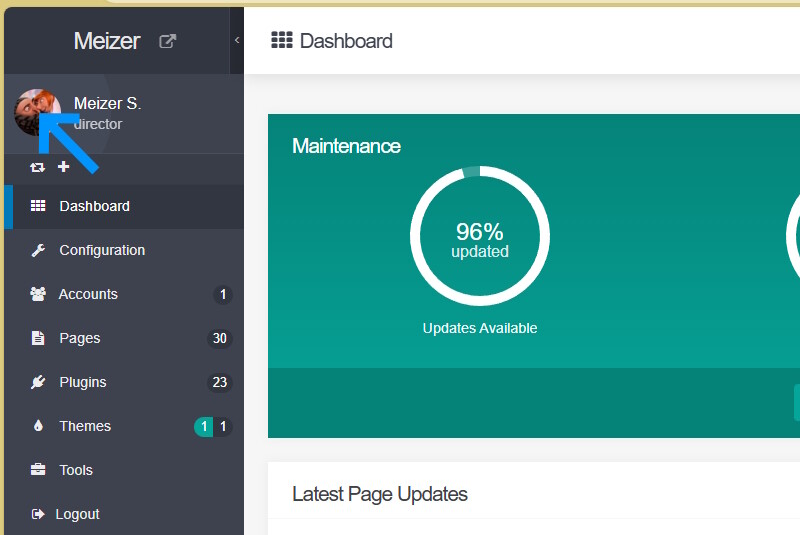Click the director role text

(x=98, y=124)
